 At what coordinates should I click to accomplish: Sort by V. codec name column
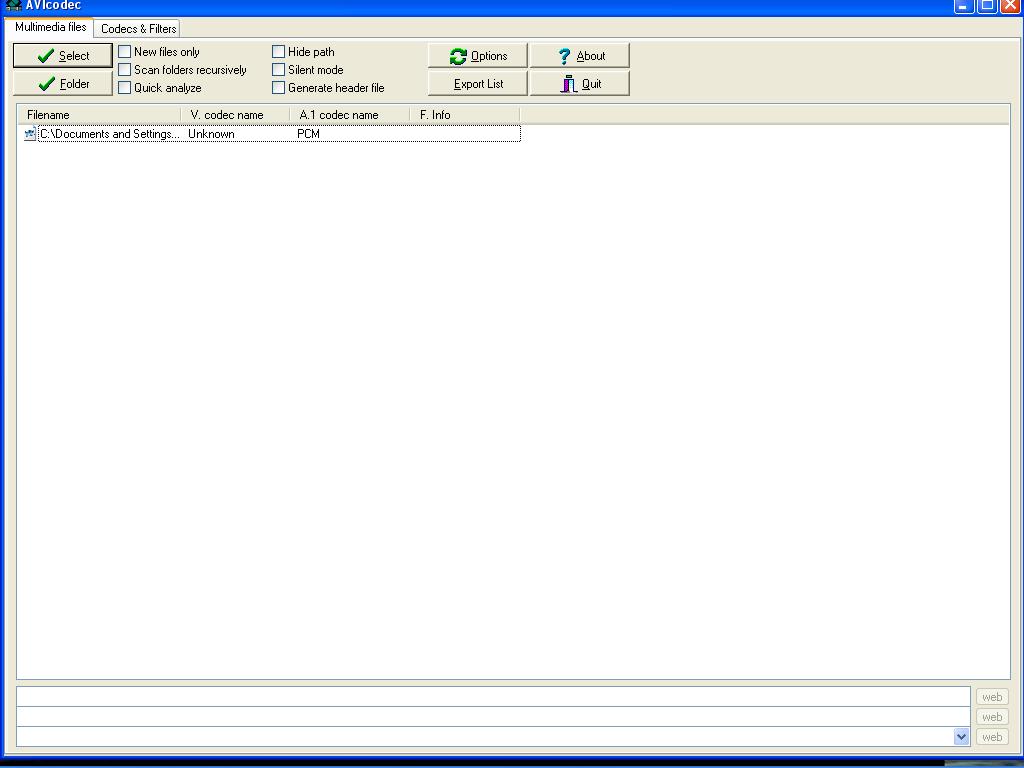point(235,115)
